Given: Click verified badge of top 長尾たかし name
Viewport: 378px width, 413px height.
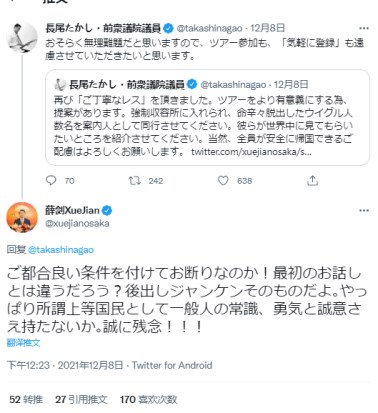Looking at the screenshot, I should coord(168,28).
